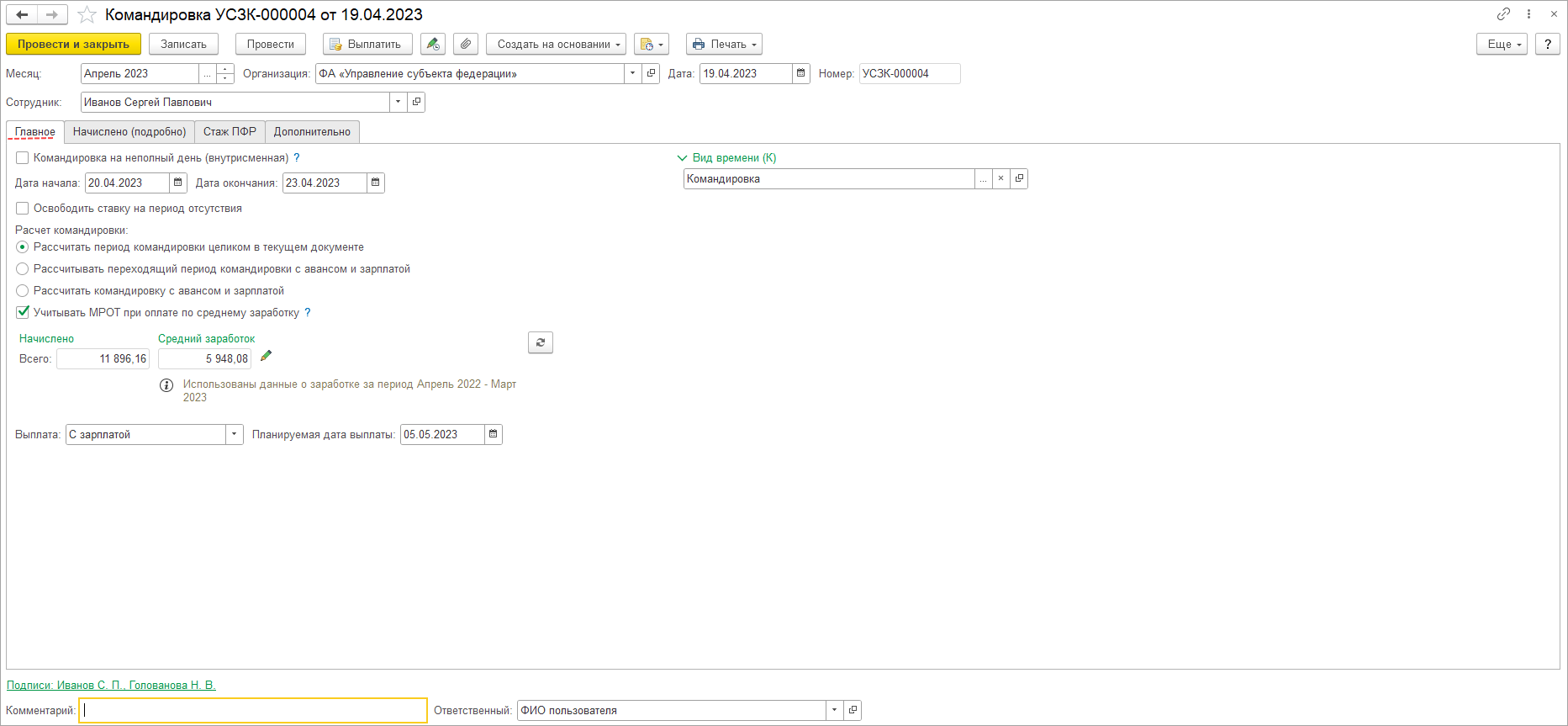Clear the Вид времени field with x
This screenshot has height=726, width=1568.
click(x=1000, y=178)
